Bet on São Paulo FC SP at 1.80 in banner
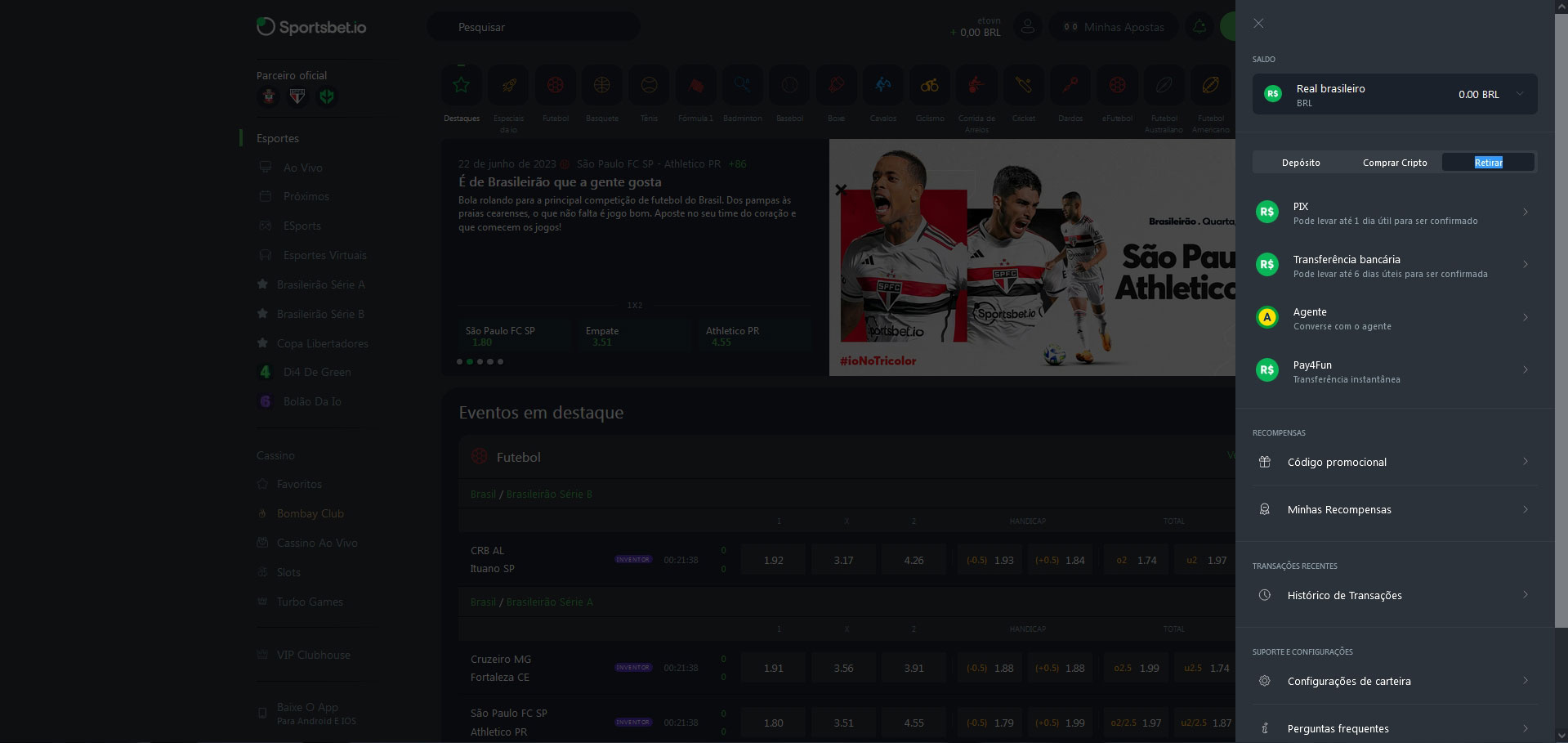Image resolution: width=1568 pixels, height=743 pixels. (515, 336)
